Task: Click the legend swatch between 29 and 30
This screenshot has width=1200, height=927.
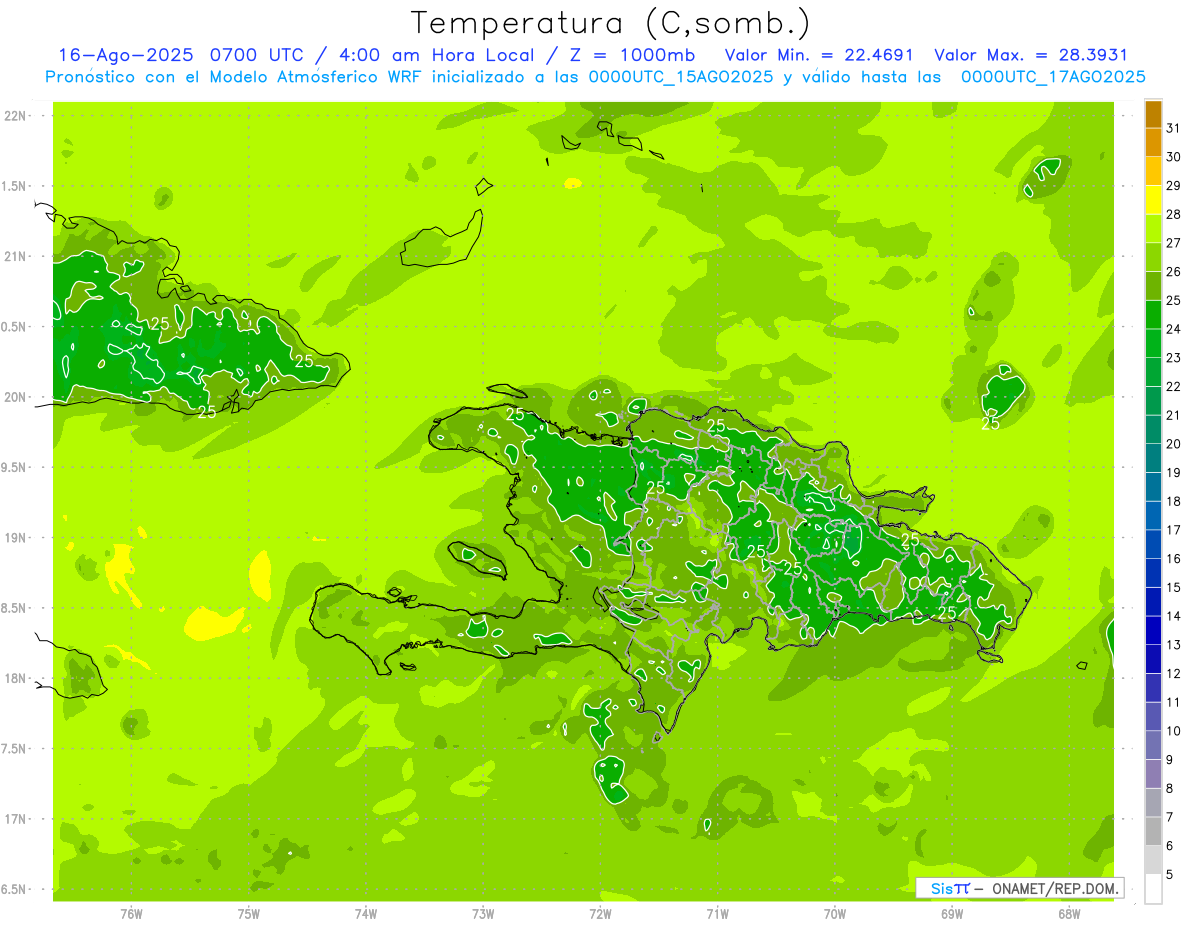Action: coord(1153,171)
